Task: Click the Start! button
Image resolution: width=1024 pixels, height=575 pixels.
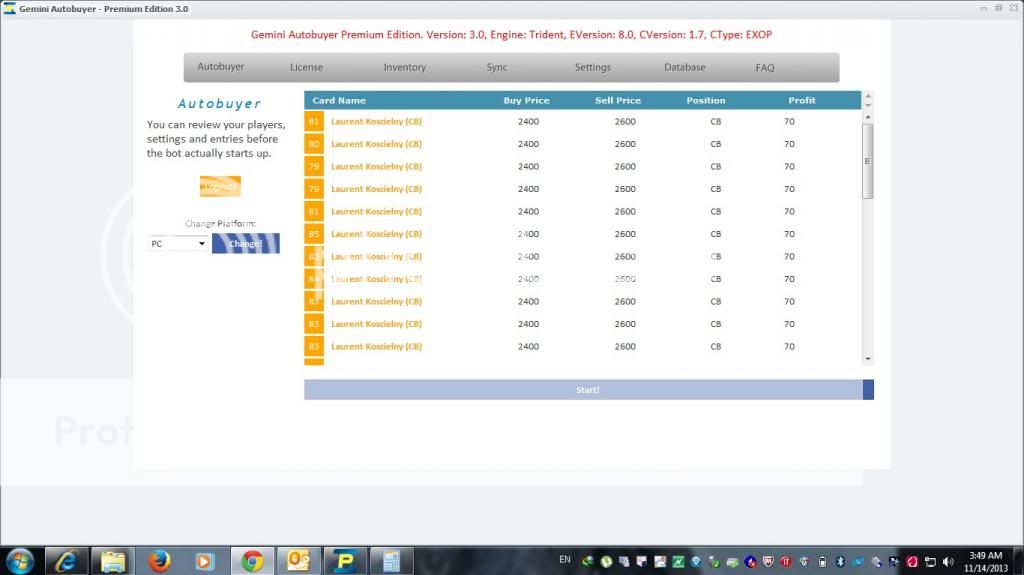Action: click(587, 390)
